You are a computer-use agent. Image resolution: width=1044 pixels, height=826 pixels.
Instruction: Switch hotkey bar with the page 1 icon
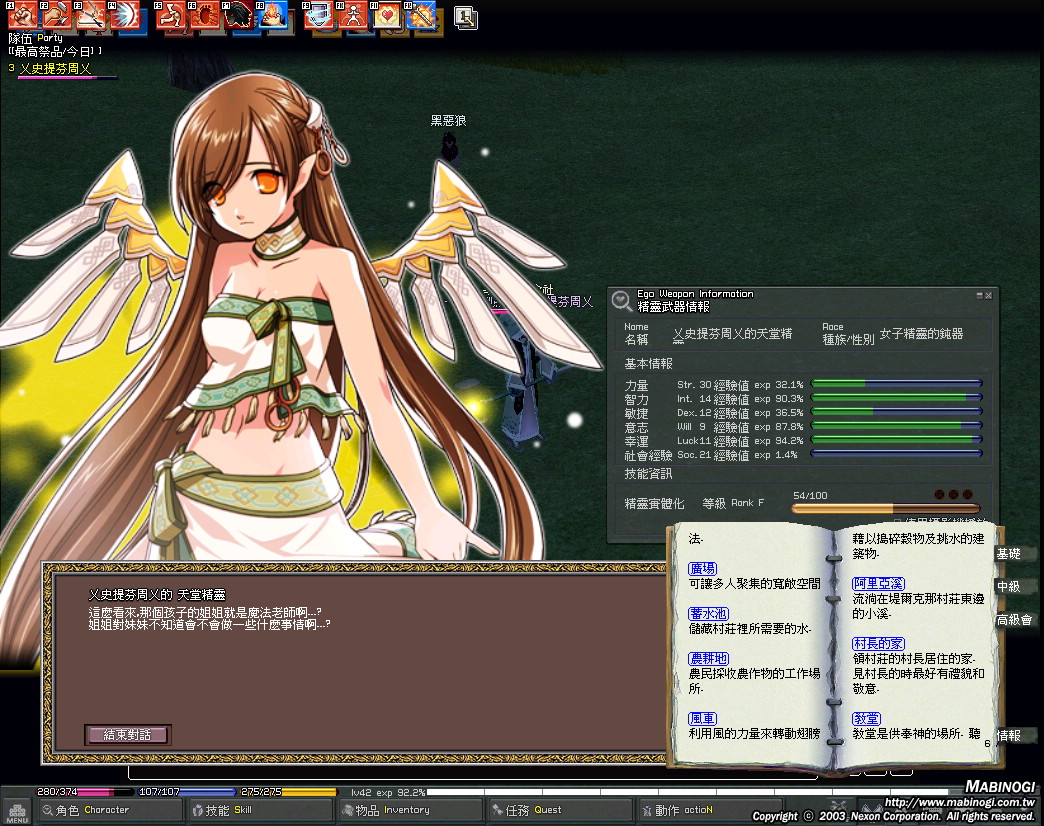click(465, 16)
